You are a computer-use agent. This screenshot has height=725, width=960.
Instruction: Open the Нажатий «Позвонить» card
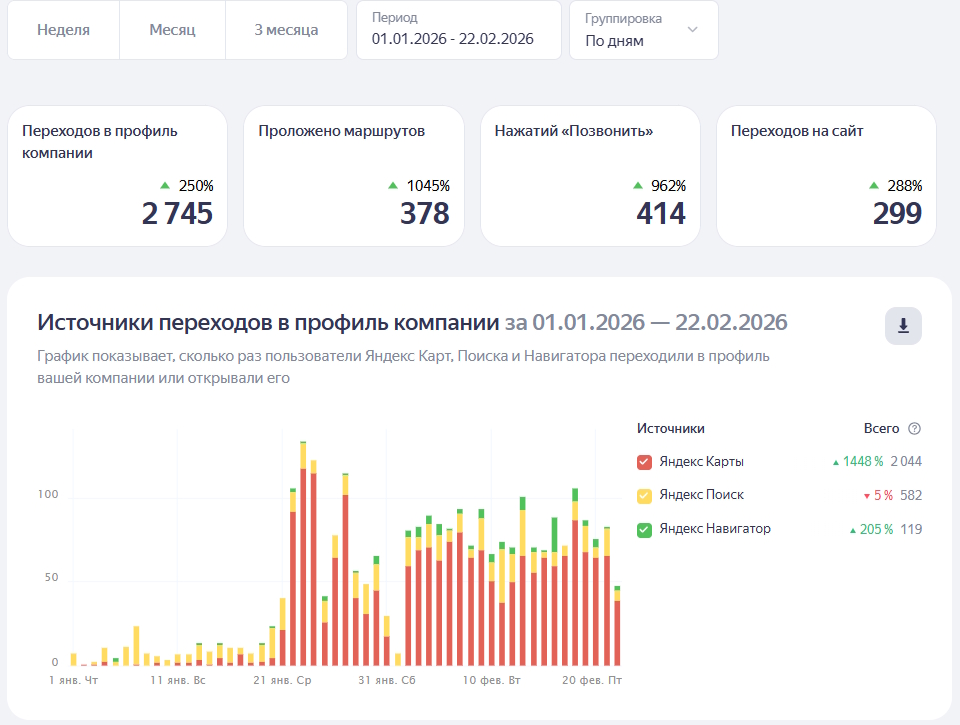590,176
